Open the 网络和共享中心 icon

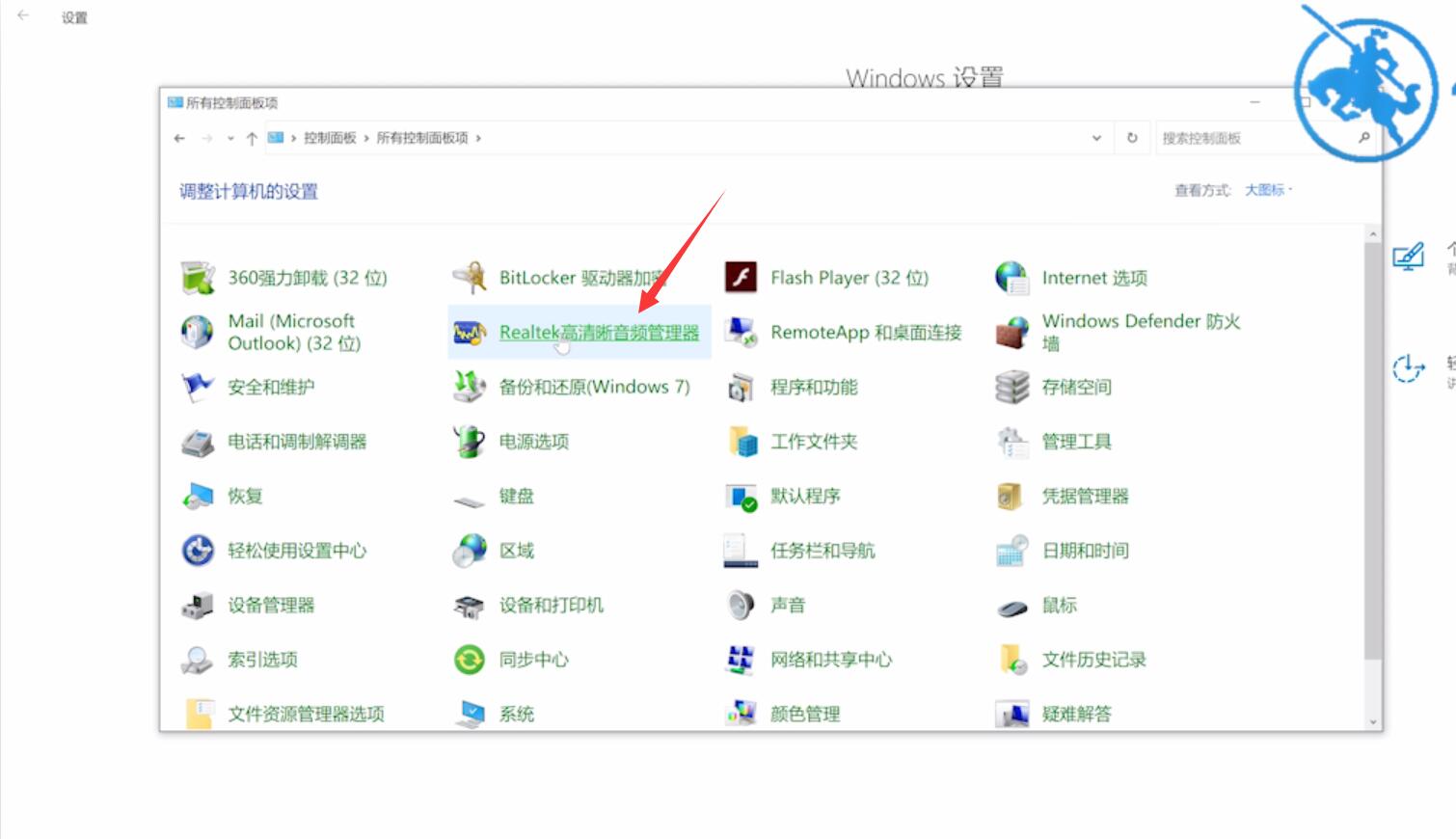741,660
